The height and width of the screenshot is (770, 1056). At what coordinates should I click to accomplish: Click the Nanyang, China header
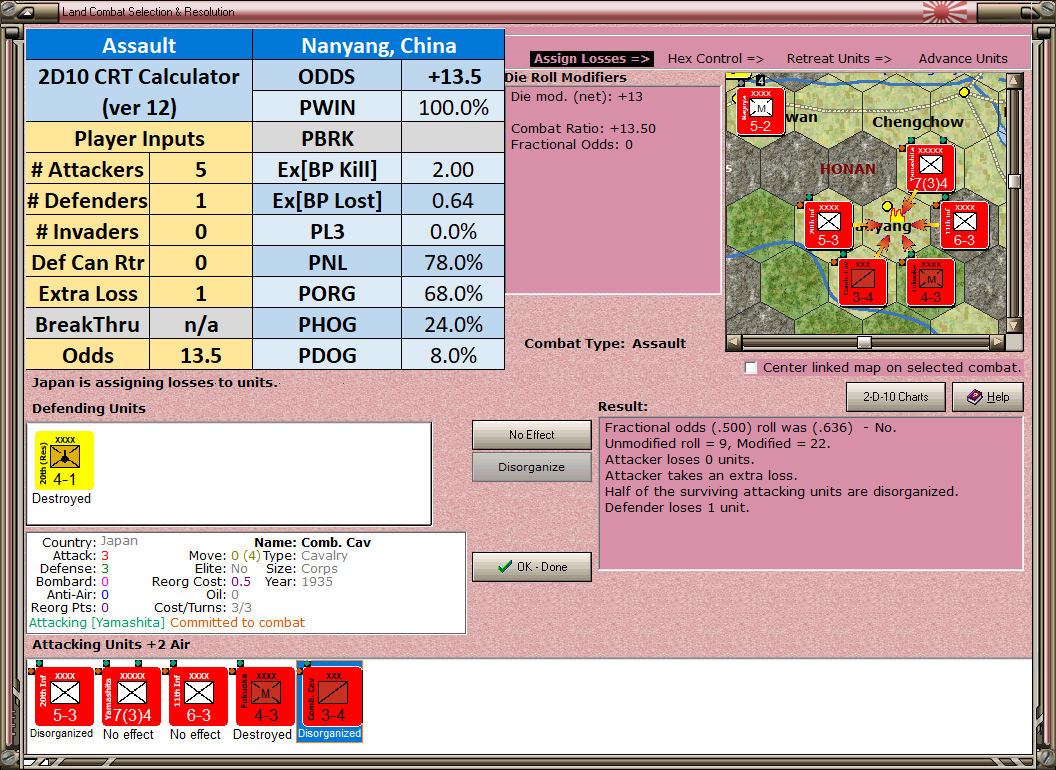(378, 45)
